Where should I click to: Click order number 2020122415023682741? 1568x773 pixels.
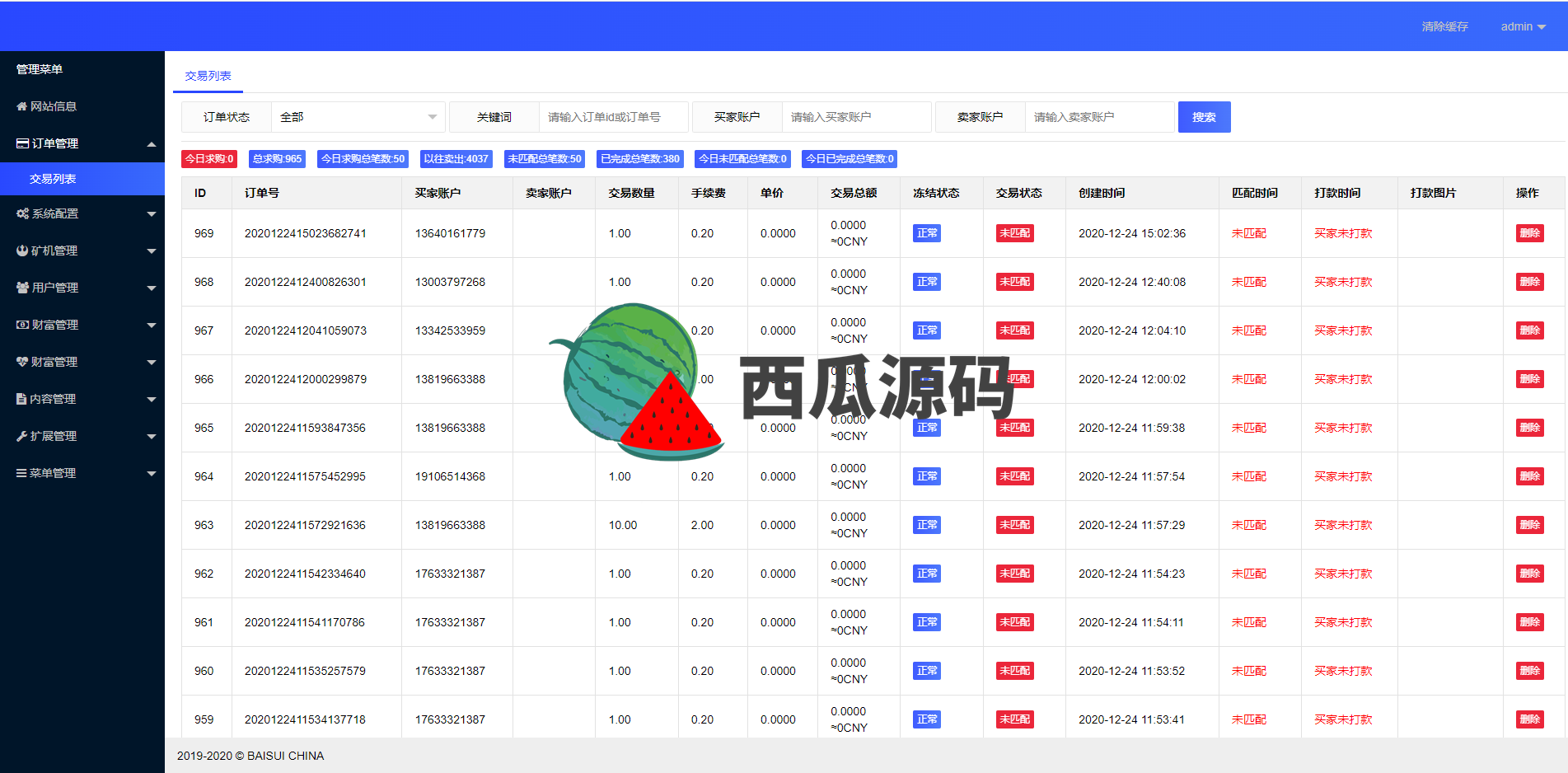306,233
